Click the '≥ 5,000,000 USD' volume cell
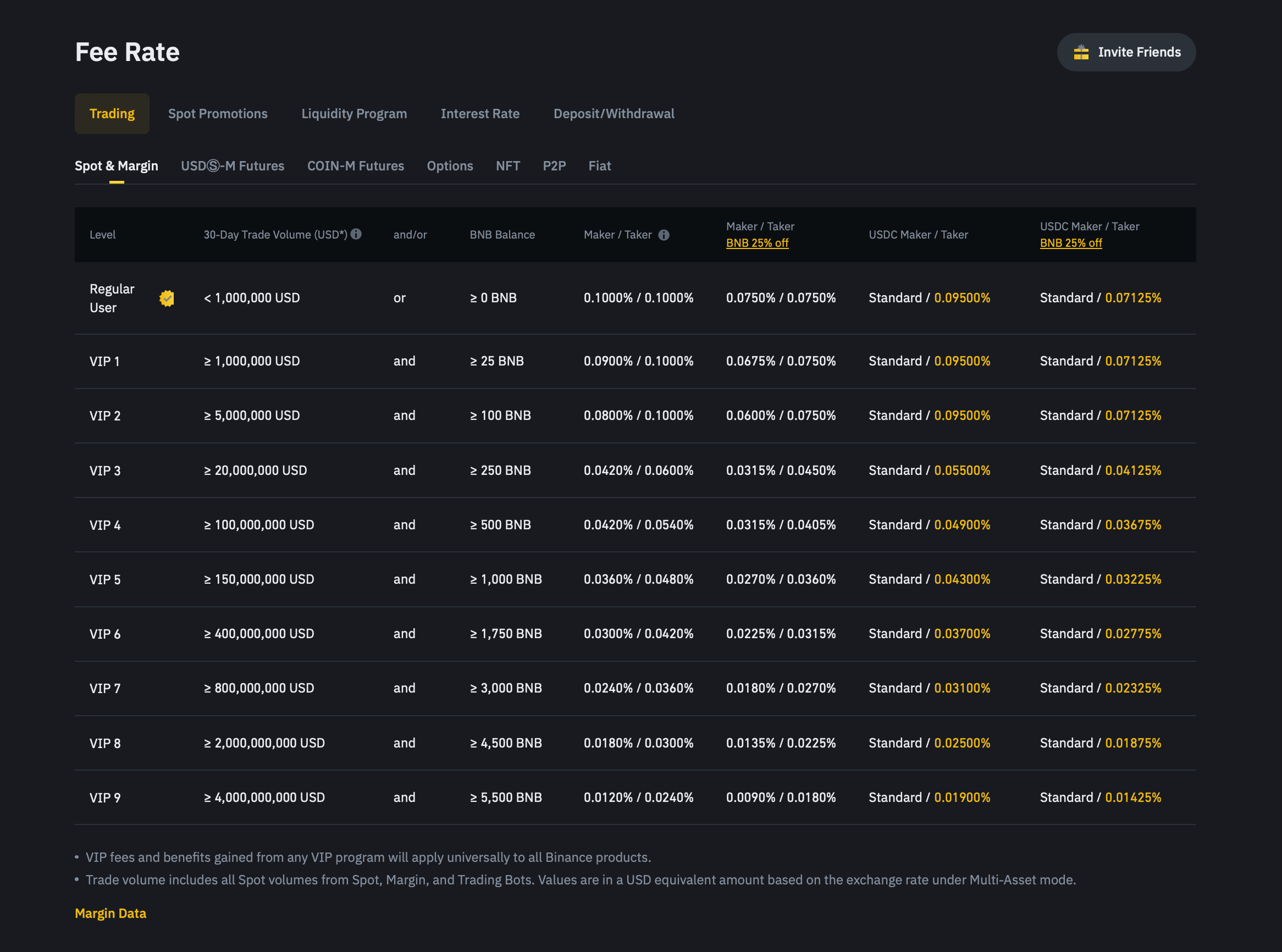1282x952 pixels. coord(252,416)
